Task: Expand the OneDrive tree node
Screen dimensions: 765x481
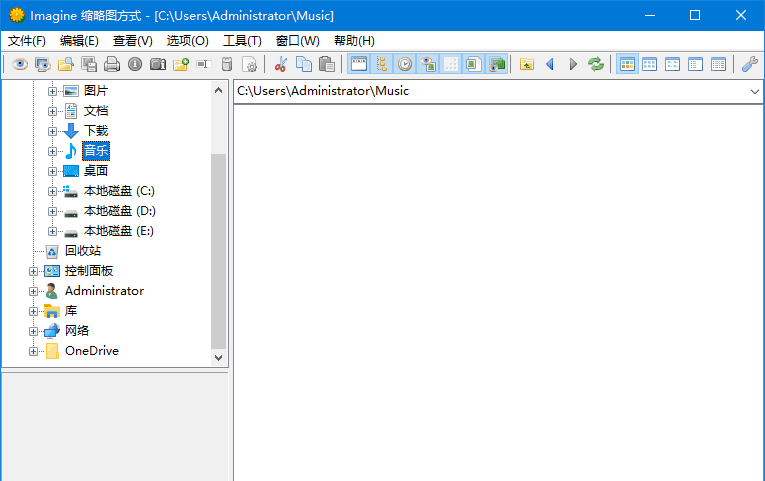Action: [x=33, y=351]
